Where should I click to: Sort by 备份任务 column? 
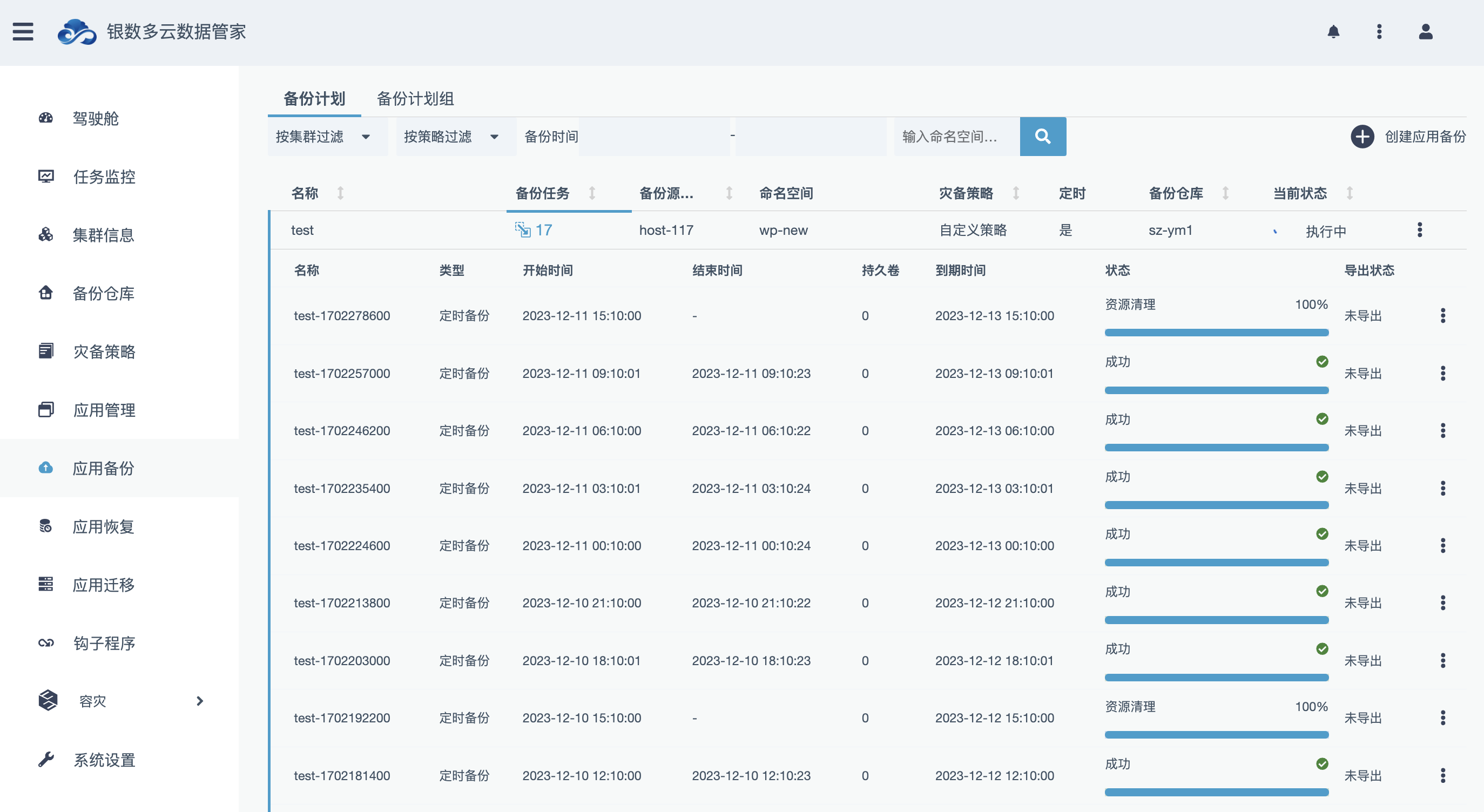592,193
